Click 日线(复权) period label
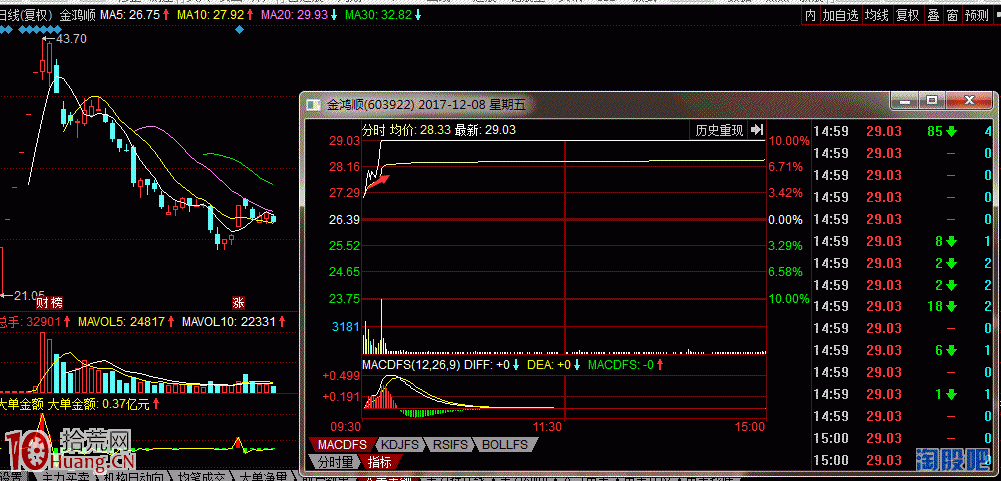1001x481 pixels. click(x=26, y=14)
